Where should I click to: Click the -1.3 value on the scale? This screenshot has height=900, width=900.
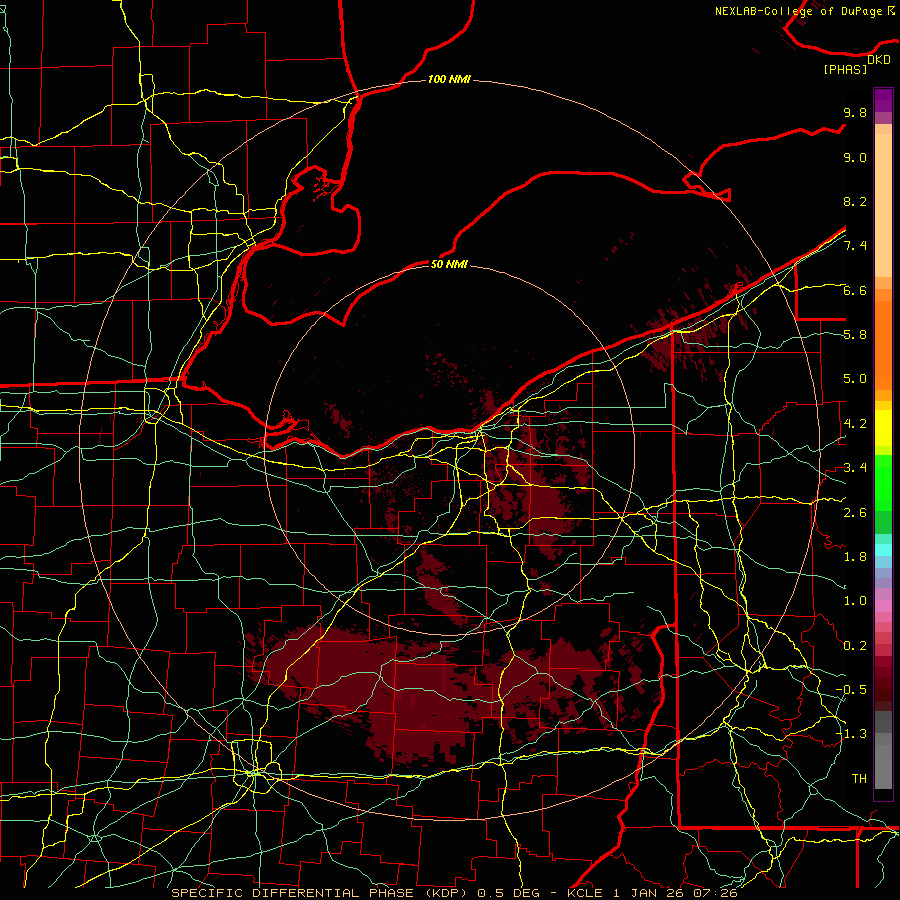pyautogui.click(x=851, y=734)
